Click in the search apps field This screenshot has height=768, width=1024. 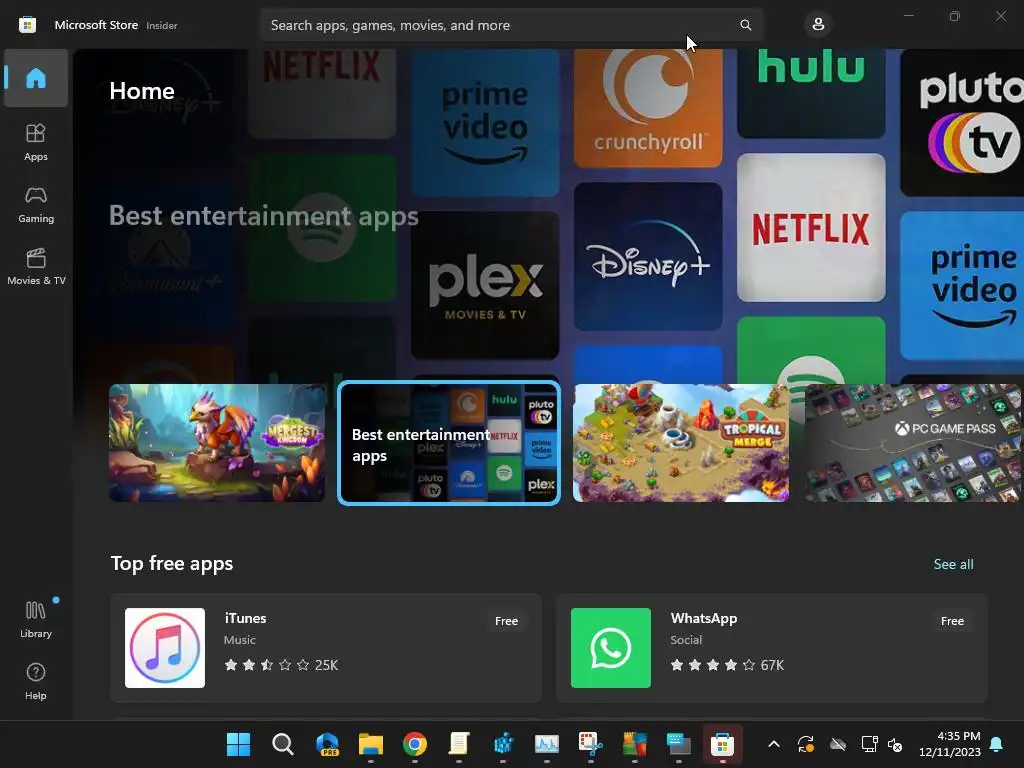[x=511, y=25]
